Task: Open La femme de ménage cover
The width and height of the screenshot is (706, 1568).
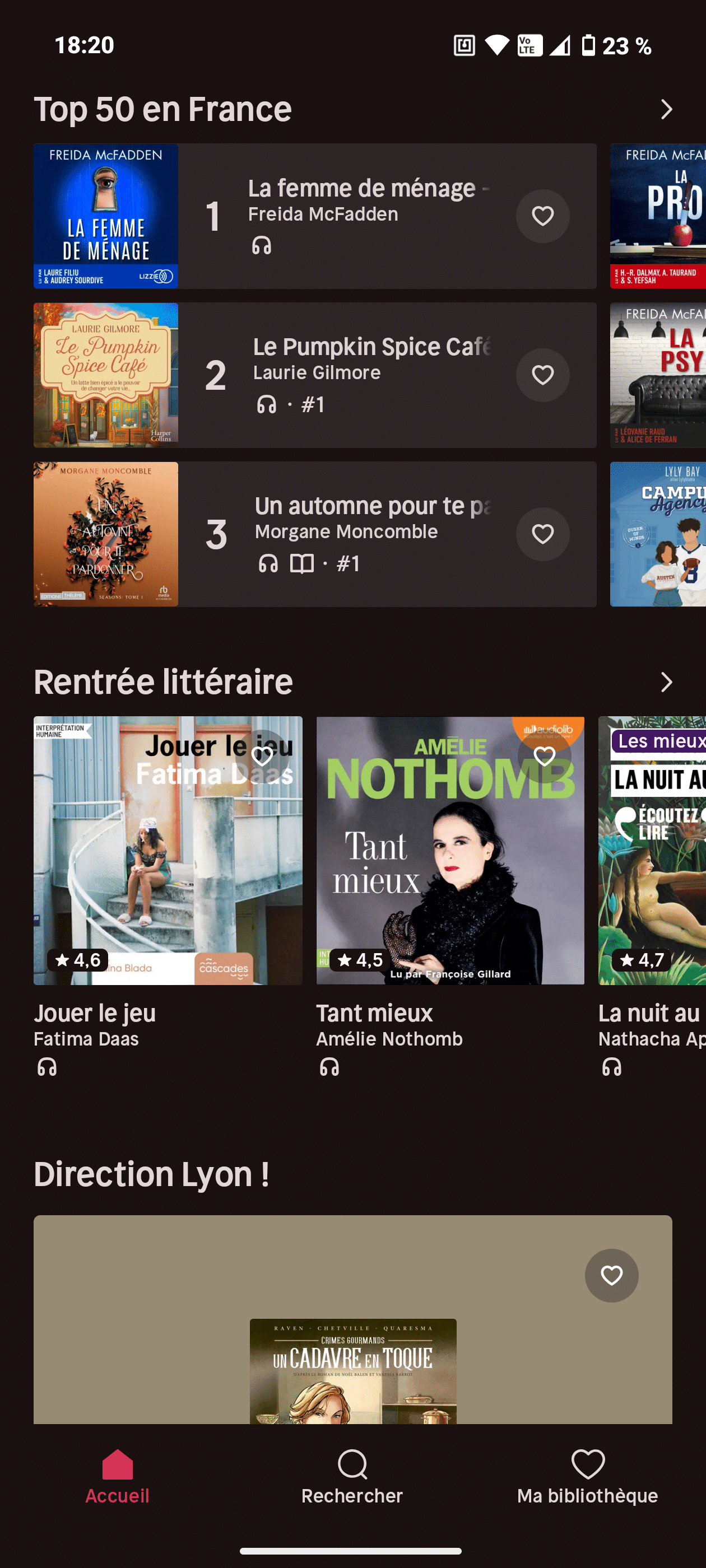Action: coord(106,216)
